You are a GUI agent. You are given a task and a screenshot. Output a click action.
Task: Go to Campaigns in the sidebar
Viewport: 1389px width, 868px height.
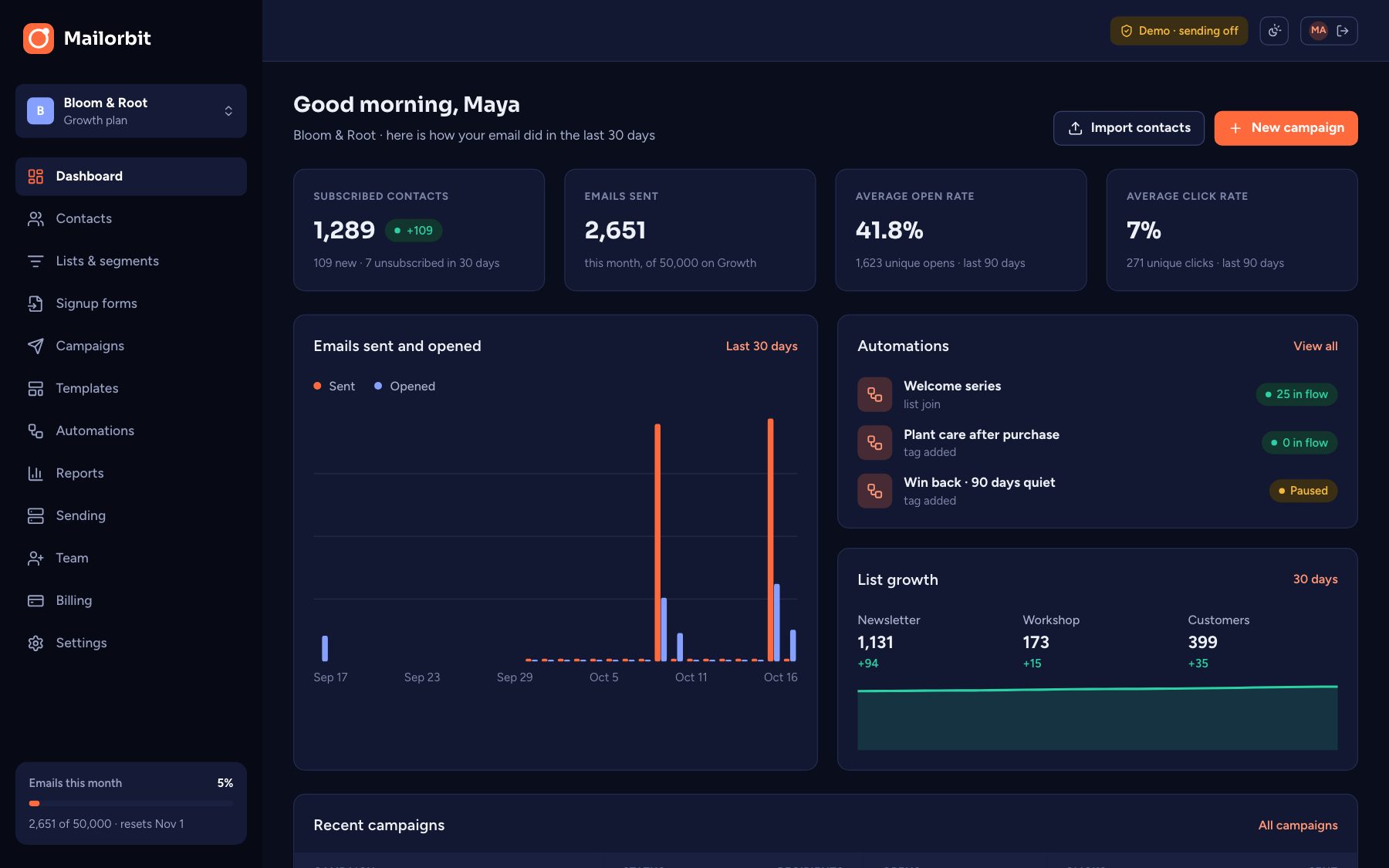(131, 346)
